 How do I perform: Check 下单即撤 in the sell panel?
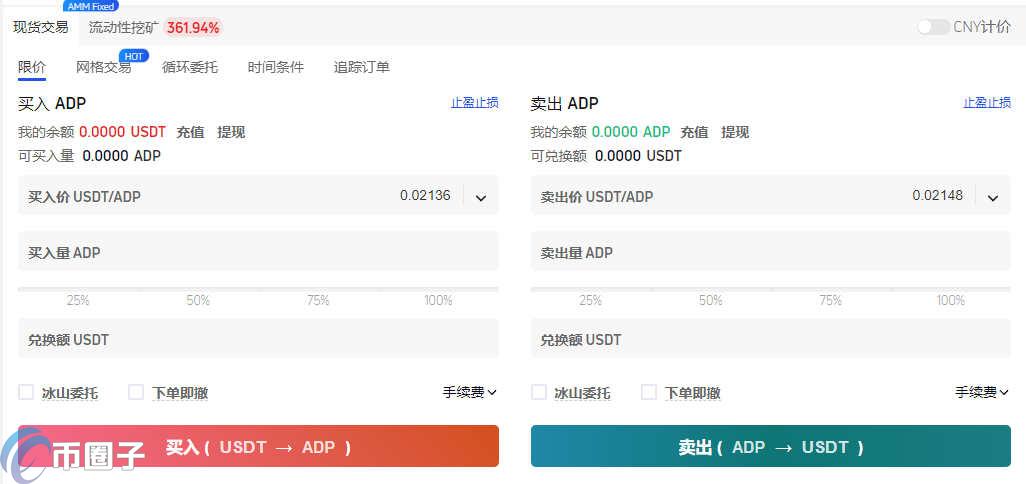[x=649, y=393]
